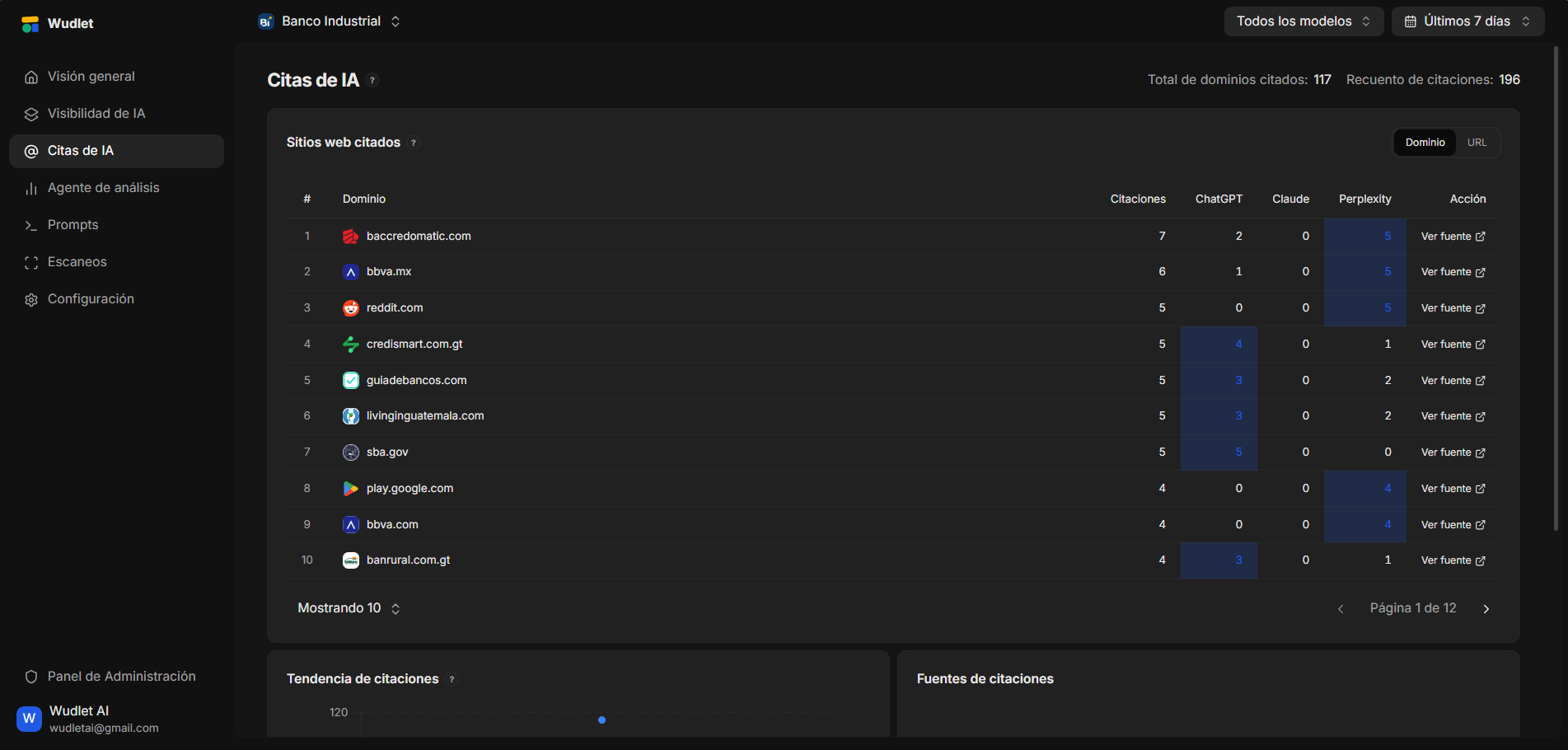Open Ver fuente for sba.gov
The width and height of the screenshot is (1568, 750).
[x=1453, y=452]
